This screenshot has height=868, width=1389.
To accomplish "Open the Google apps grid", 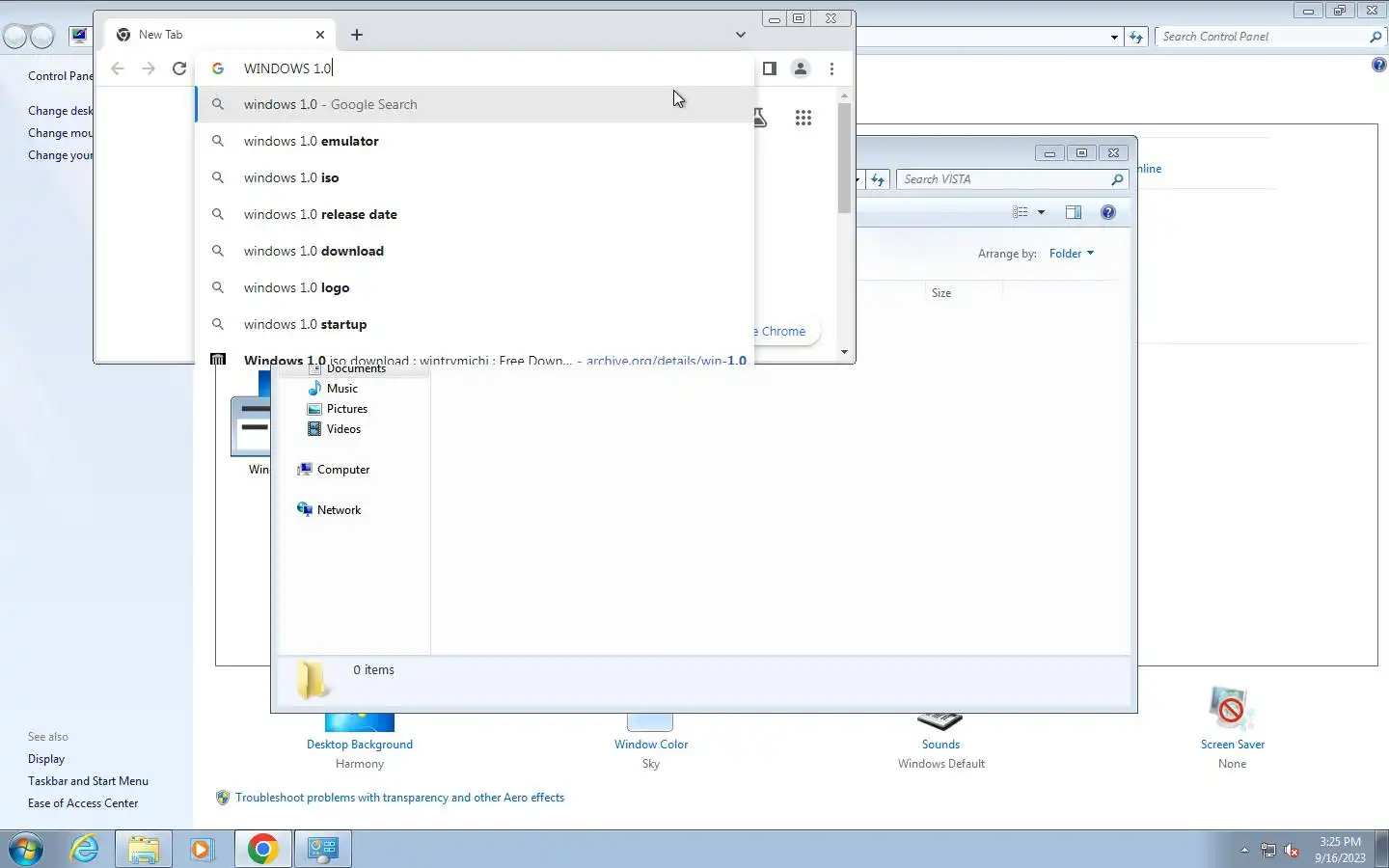I will (x=803, y=118).
